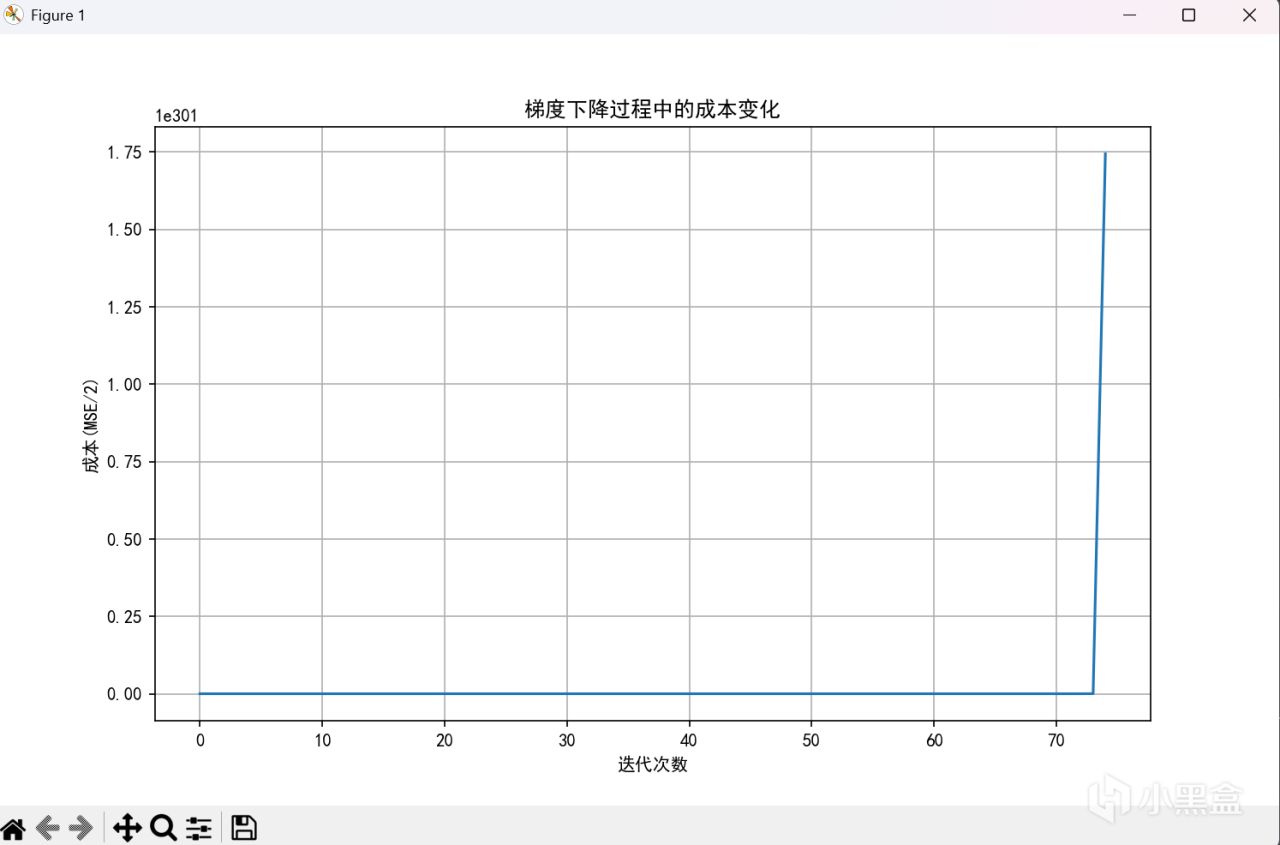Click the y-axis tick label 0.75
Image resolution: width=1280 pixels, height=845 pixels.
click(x=125, y=462)
